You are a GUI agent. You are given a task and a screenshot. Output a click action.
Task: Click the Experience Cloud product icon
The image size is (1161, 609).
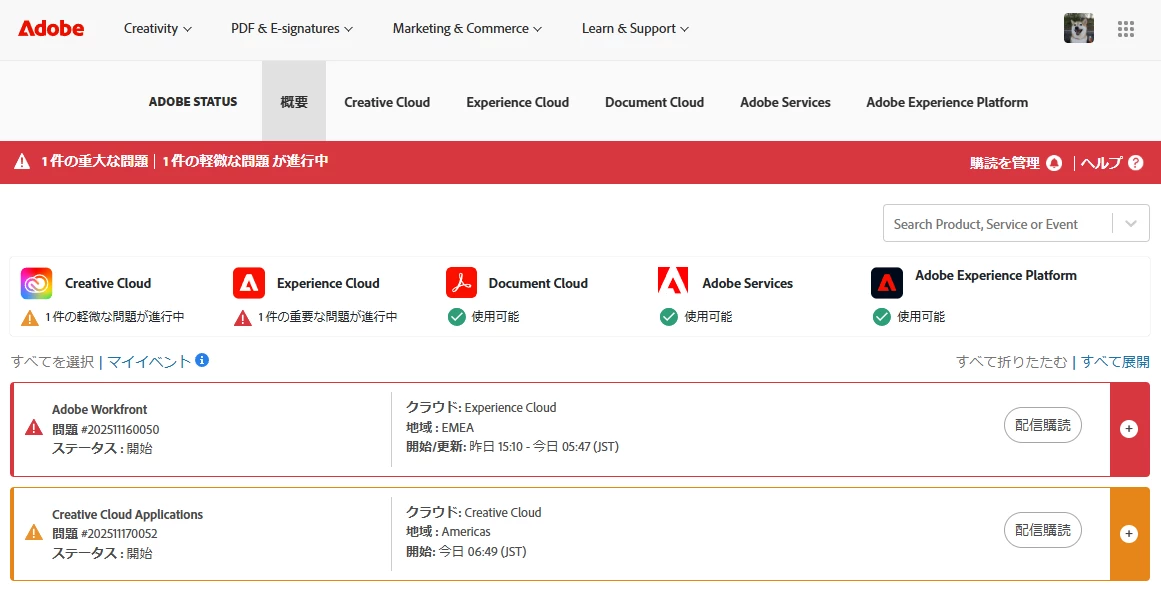click(249, 283)
